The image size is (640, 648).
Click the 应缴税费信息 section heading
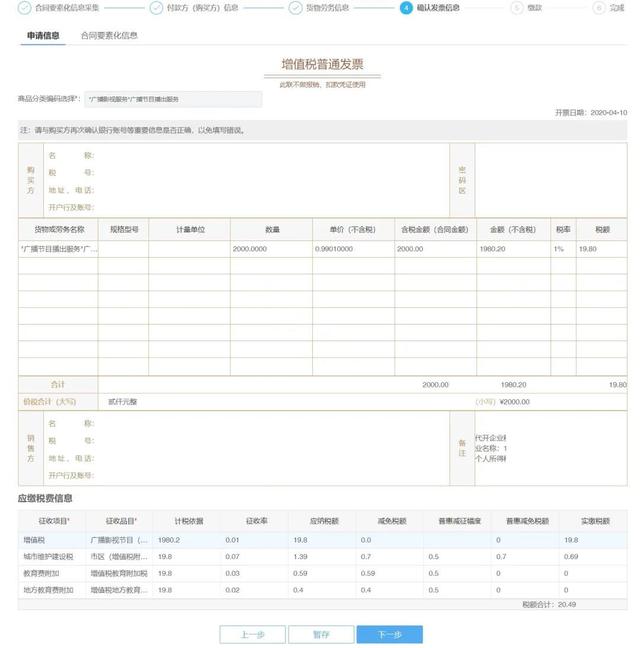(x=45, y=498)
